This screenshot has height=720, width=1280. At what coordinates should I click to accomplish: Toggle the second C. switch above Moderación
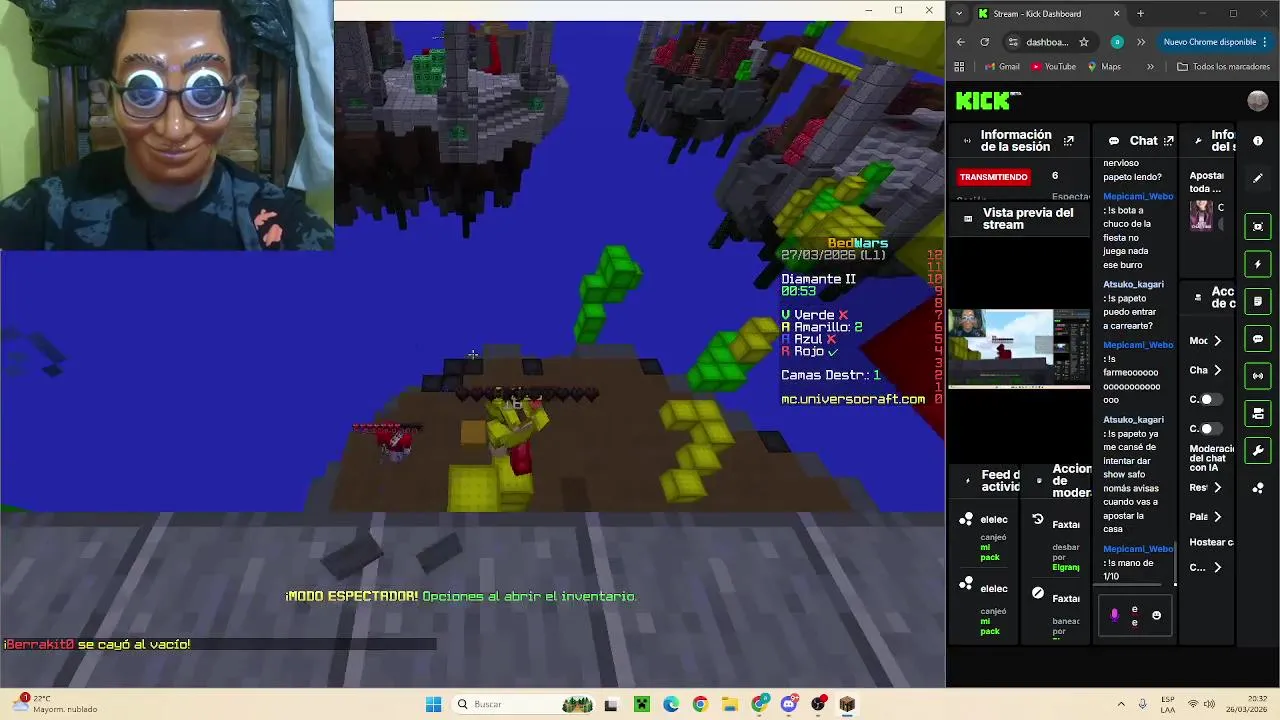point(1211,428)
